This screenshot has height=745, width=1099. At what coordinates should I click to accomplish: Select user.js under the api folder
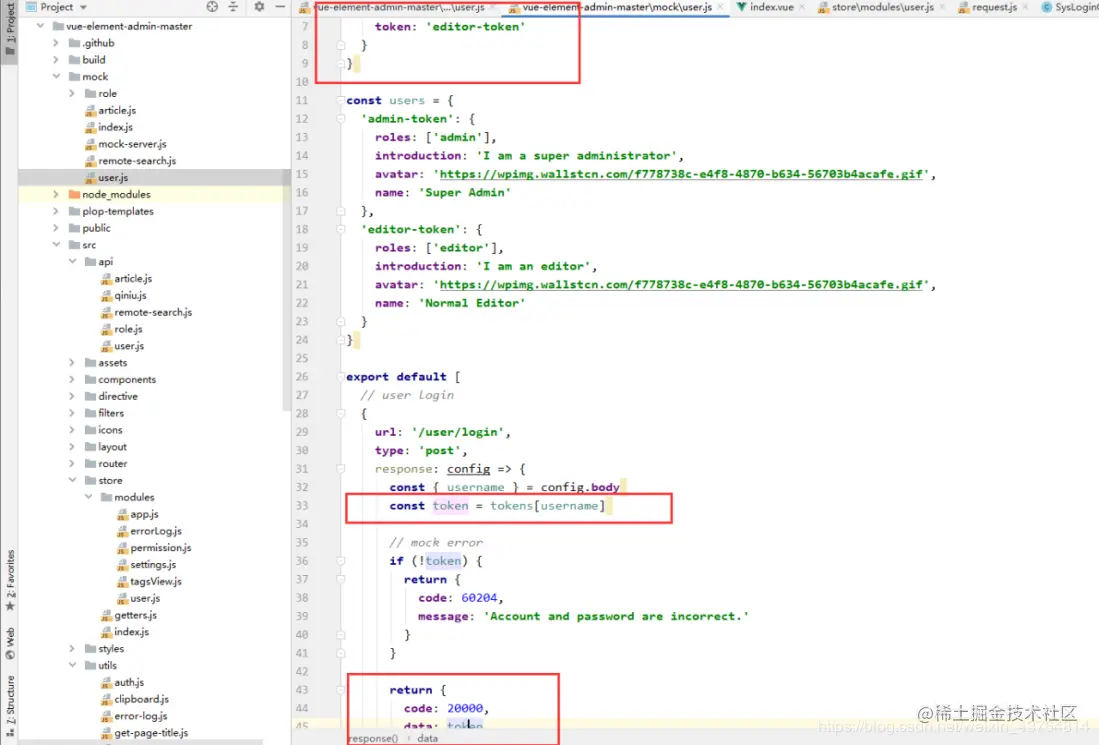coord(129,346)
